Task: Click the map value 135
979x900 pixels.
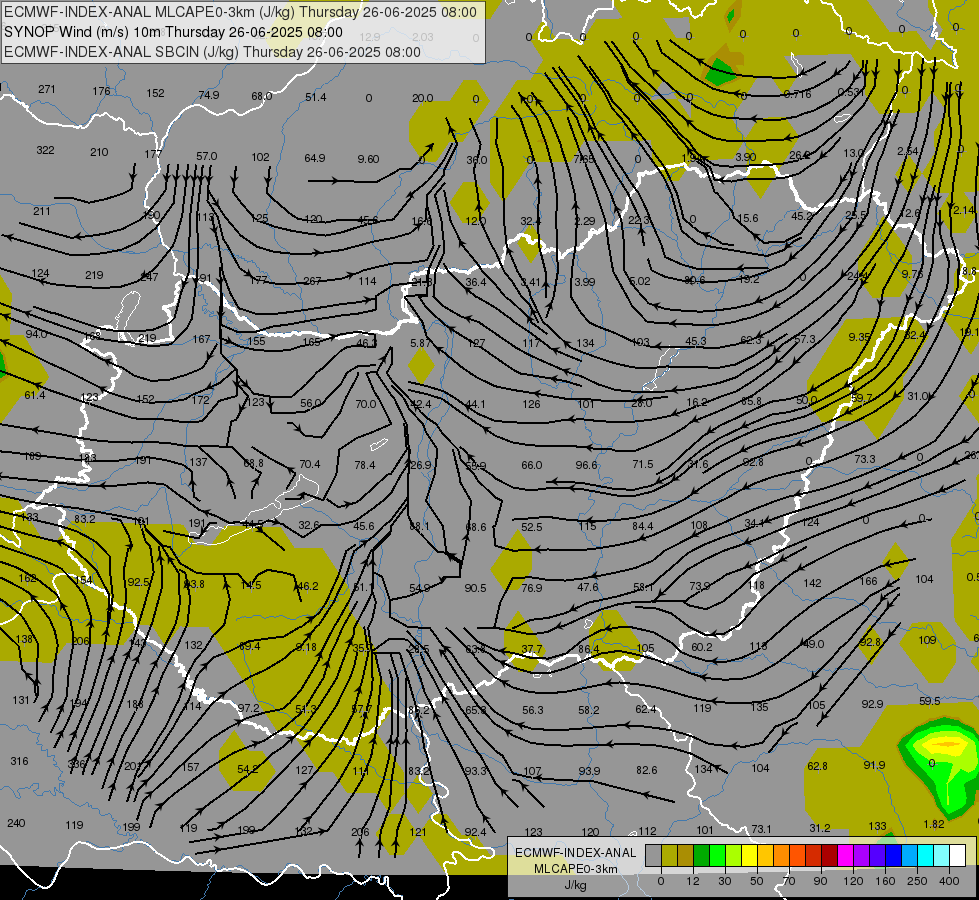Action: coord(759,707)
